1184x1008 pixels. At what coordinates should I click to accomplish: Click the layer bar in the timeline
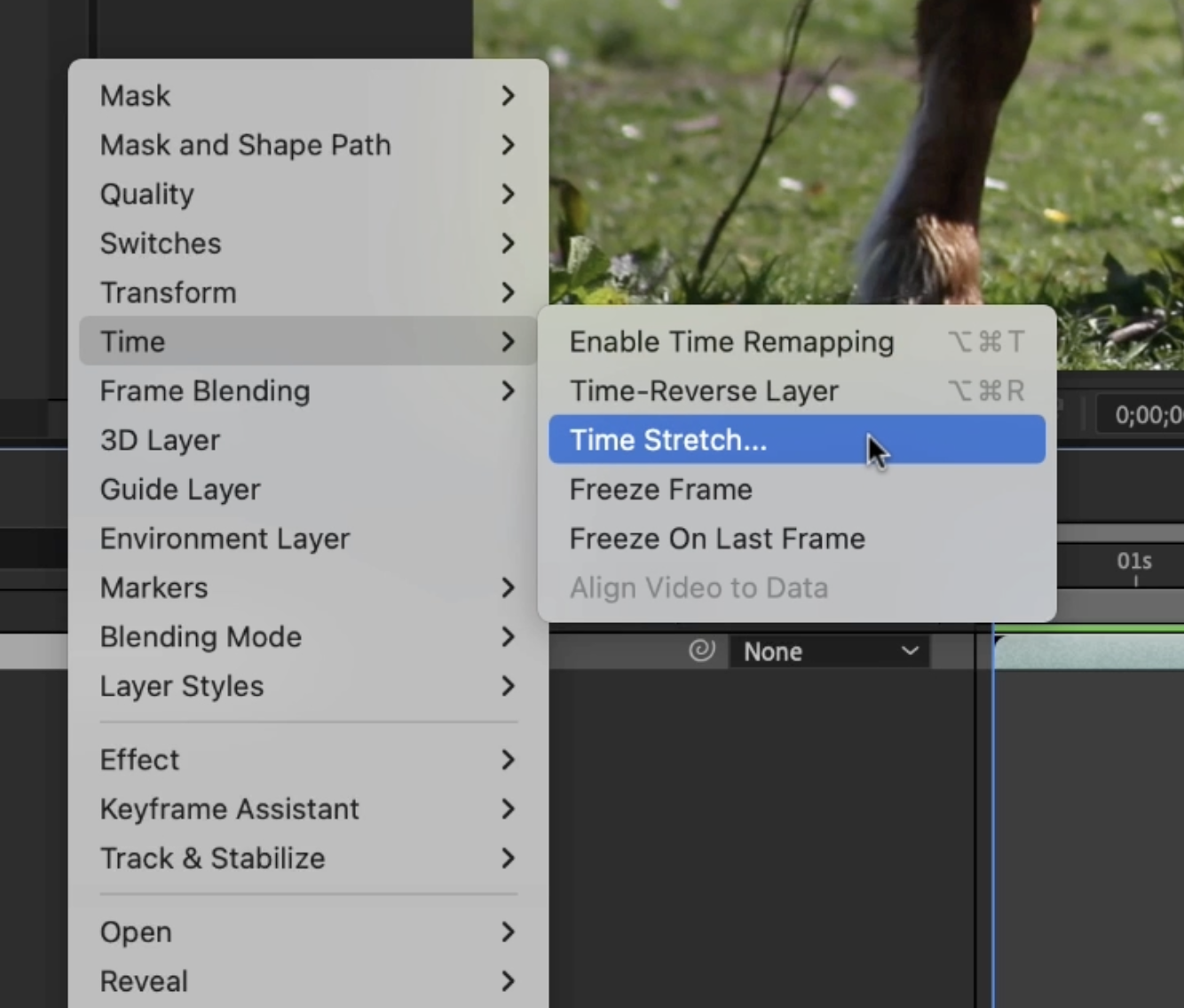tap(1089, 652)
